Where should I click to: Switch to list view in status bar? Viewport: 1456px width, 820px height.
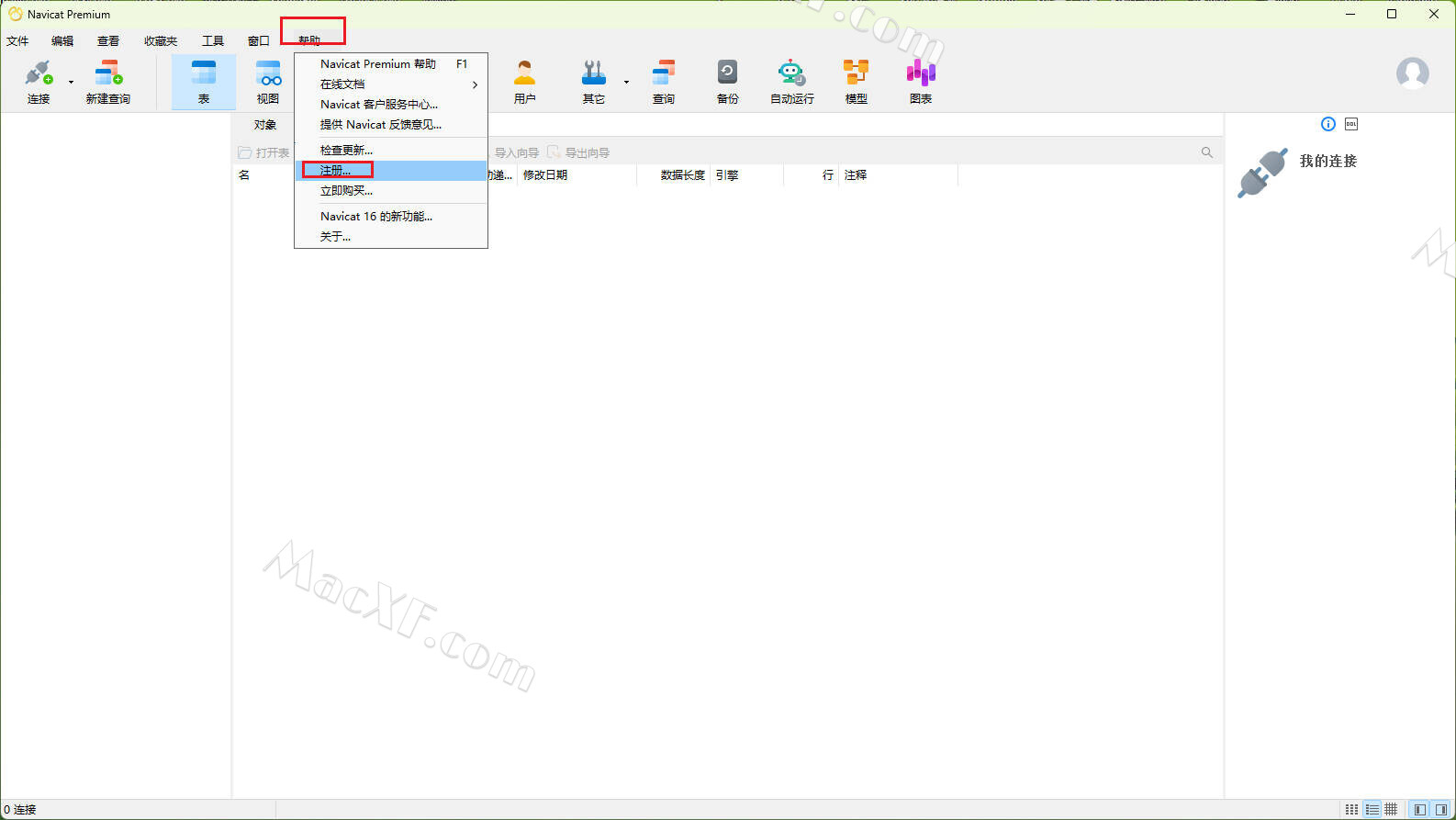1372,809
